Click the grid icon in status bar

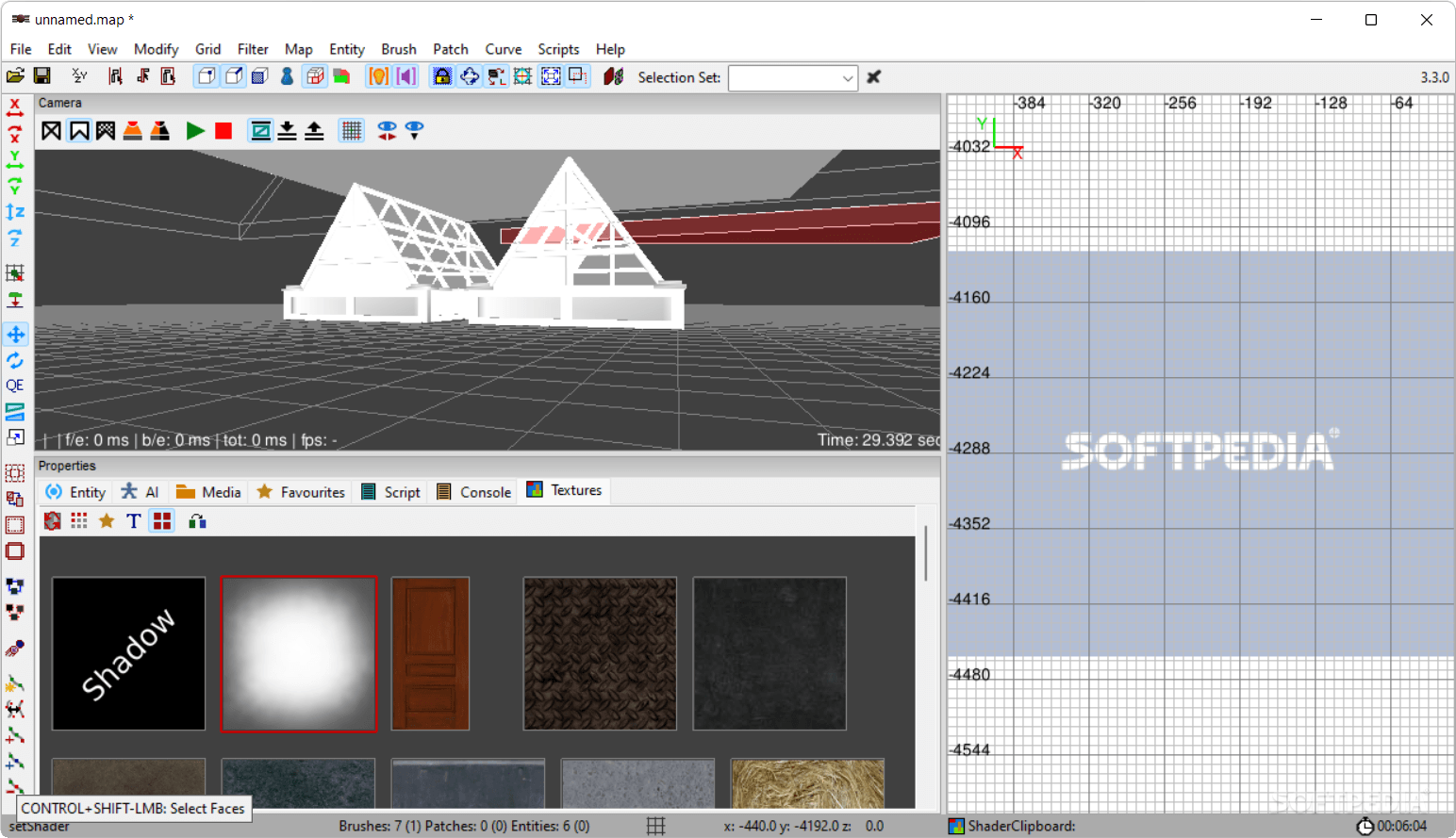pyautogui.click(x=656, y=826)
